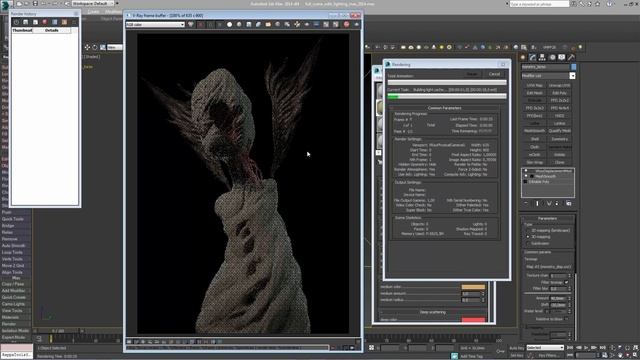640x360 pixels.
Task: Open Motion tab in command panel
Action: pyautogui.click(x=552, y=58)
